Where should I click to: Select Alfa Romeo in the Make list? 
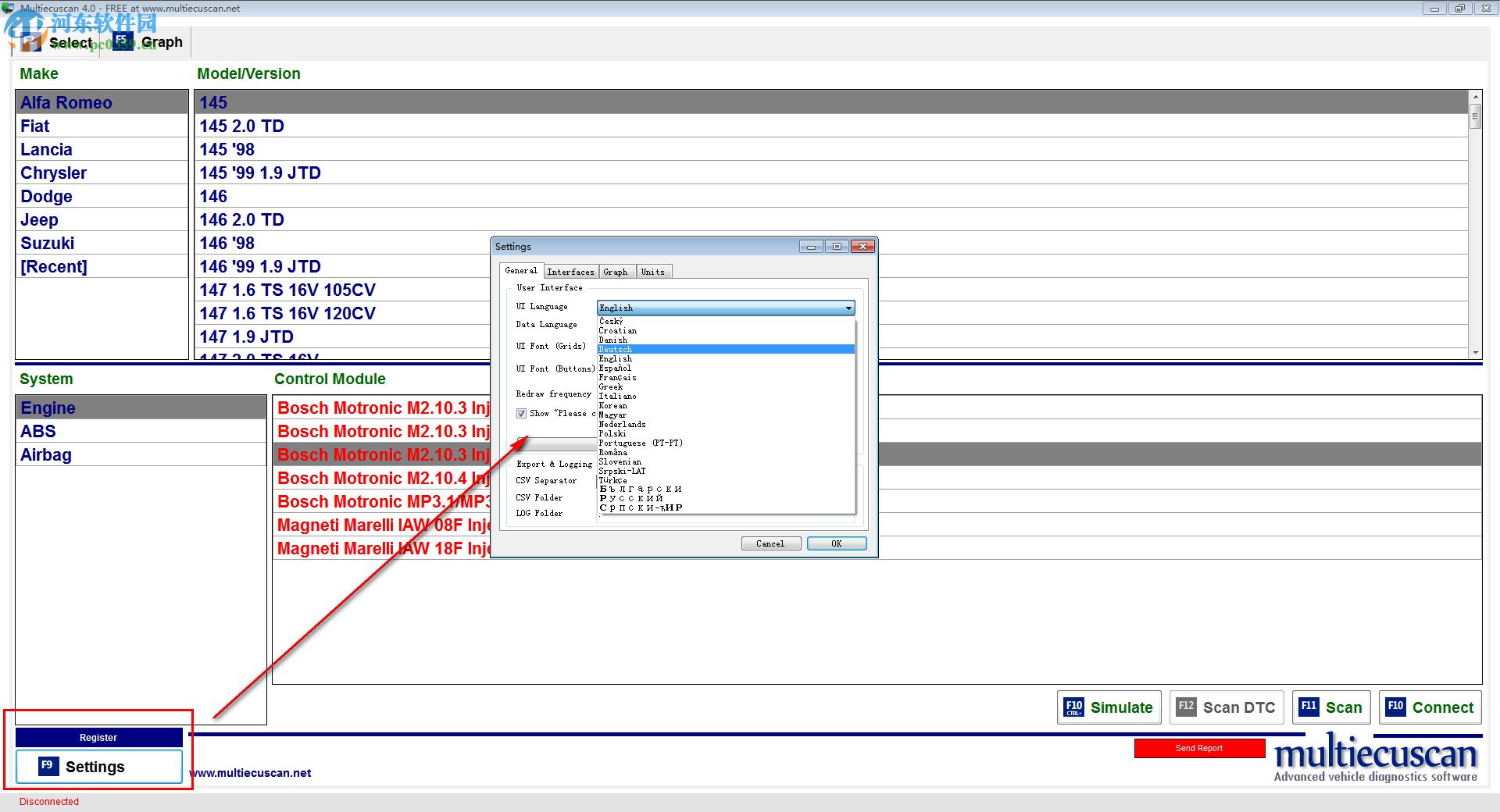click(102, 102)
